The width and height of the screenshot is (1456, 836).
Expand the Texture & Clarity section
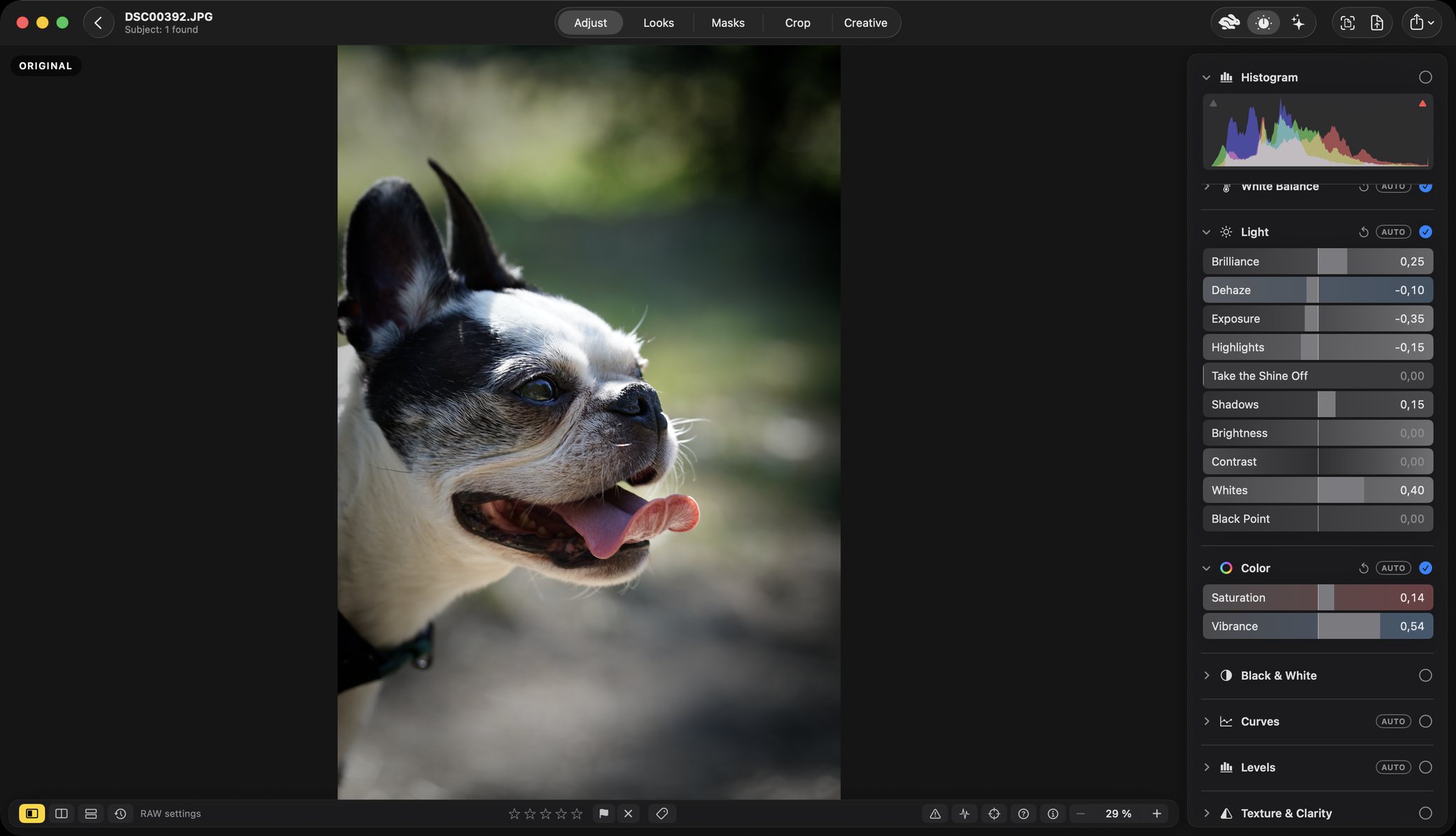click(x=1206, y=813)
